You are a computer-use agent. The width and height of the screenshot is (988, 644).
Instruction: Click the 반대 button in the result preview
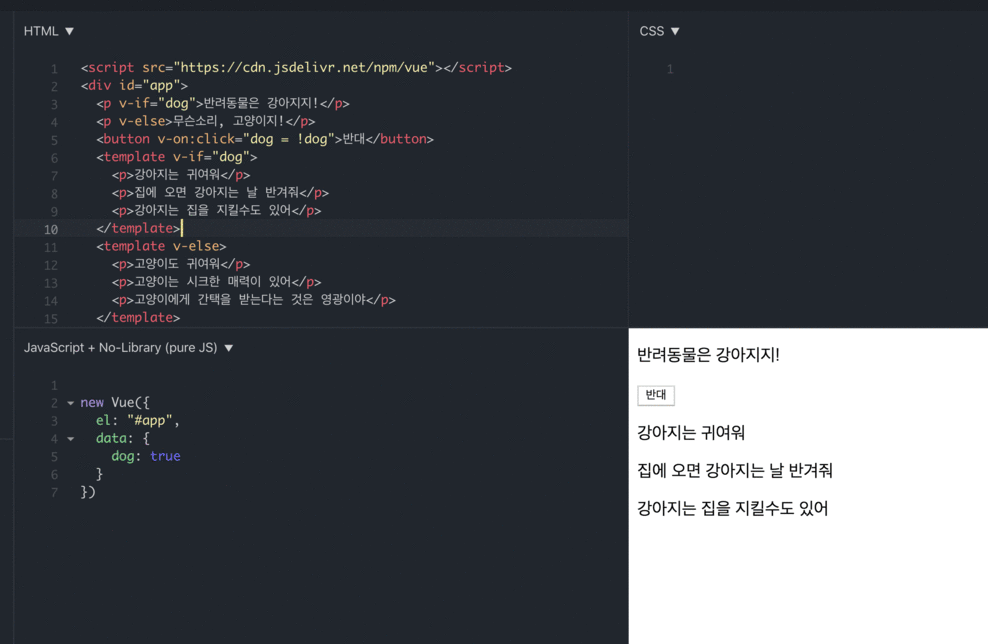(x=656, y=395)
